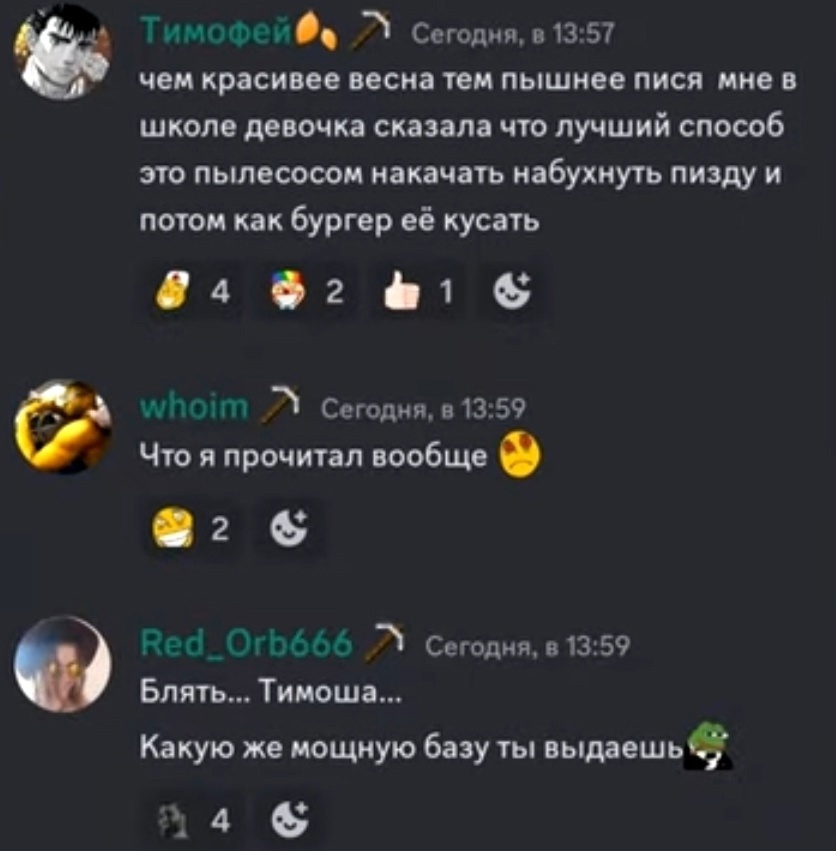Add a reaction to Red_Orb666's message
The width and height of the screenshot is (836, 851).
[x=290, y=820]
